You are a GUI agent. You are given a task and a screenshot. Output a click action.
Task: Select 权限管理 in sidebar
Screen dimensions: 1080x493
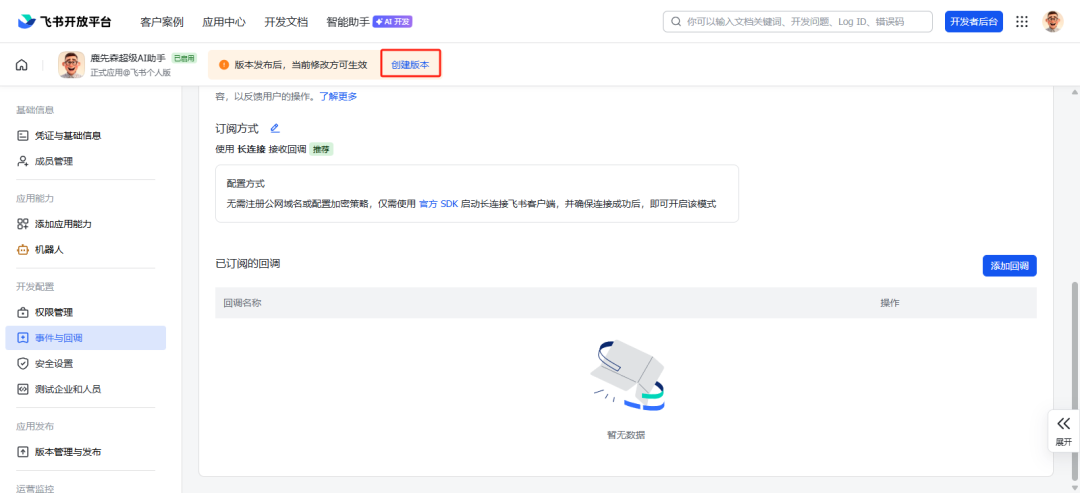(x=85, y=312)
